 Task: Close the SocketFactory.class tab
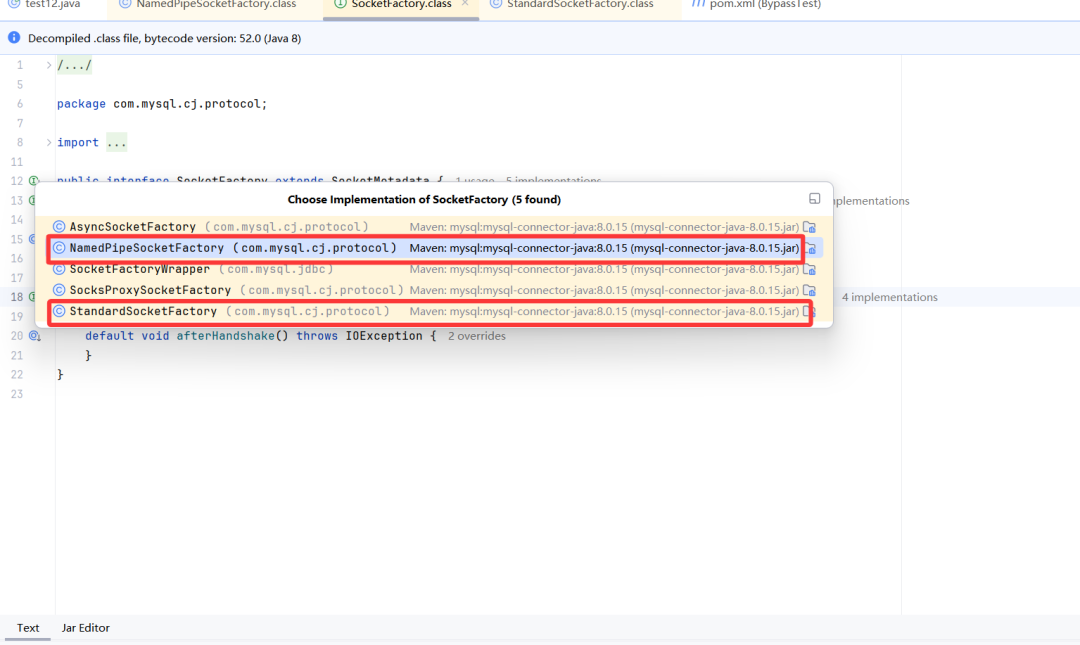[x=465, y=3]
